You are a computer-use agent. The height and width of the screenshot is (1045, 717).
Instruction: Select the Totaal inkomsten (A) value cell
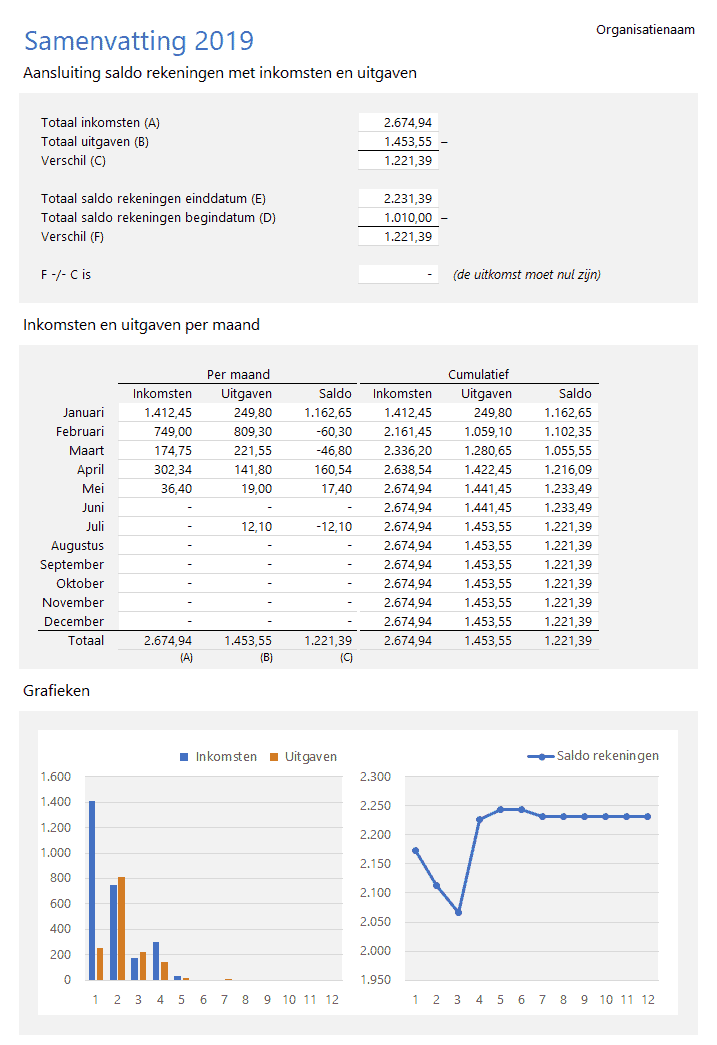(x=398, y=123)
